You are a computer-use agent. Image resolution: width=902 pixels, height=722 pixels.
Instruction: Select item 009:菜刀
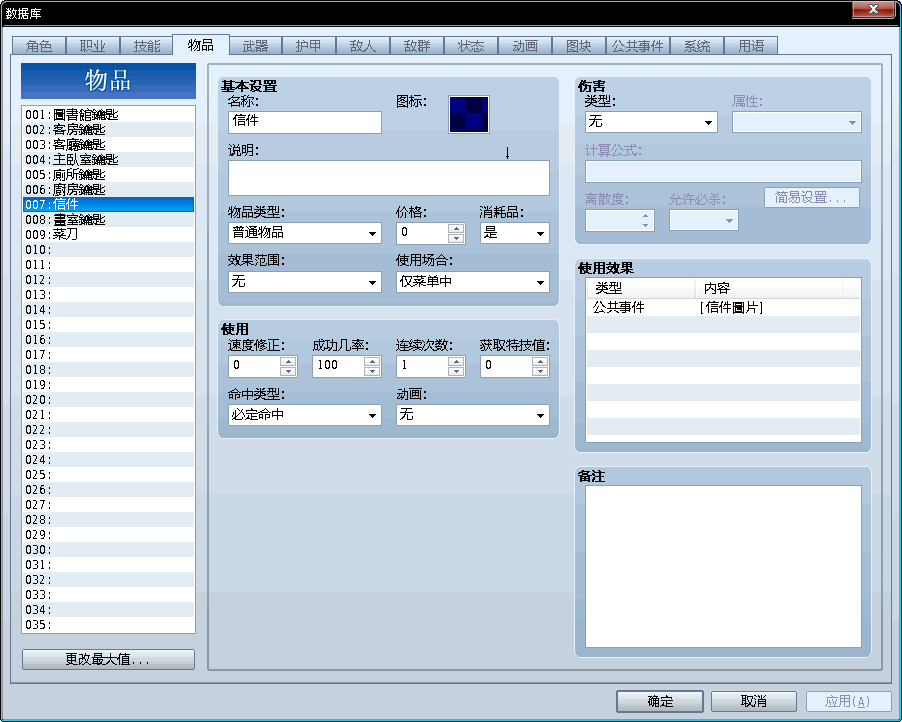tap(108, 234)
